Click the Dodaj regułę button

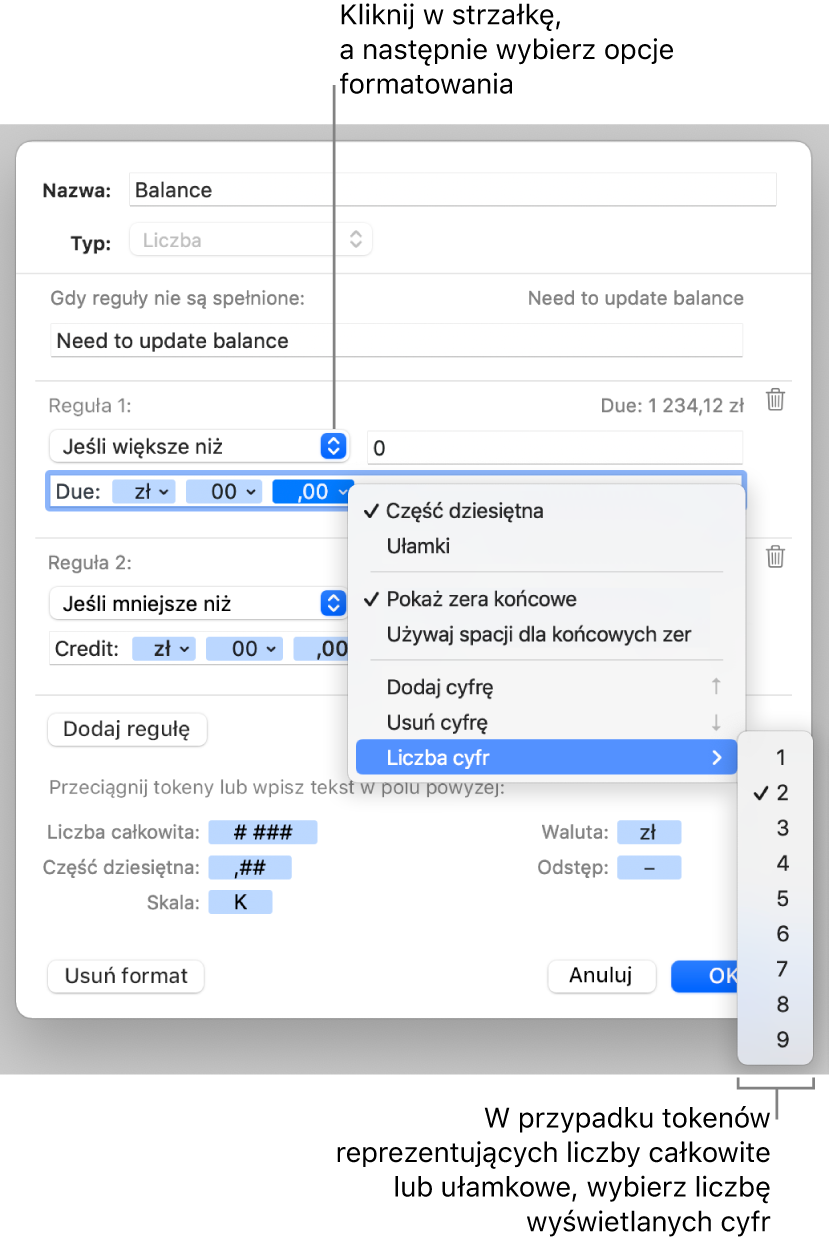(x=127, y=729)
